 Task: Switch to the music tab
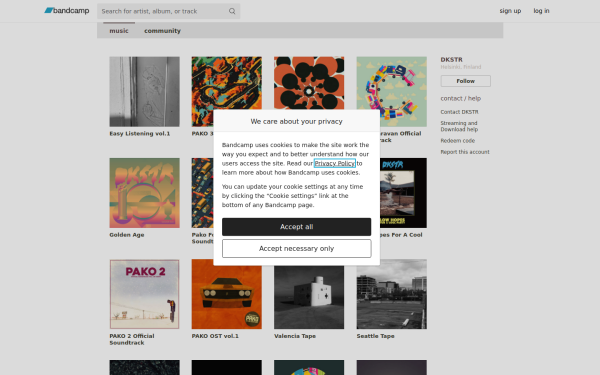point(119,31)
